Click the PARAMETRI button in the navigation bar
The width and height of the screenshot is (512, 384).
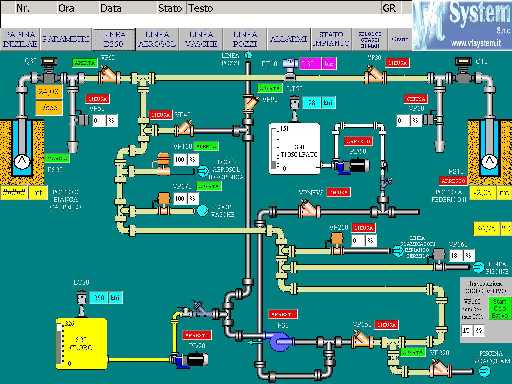[66, 39]
